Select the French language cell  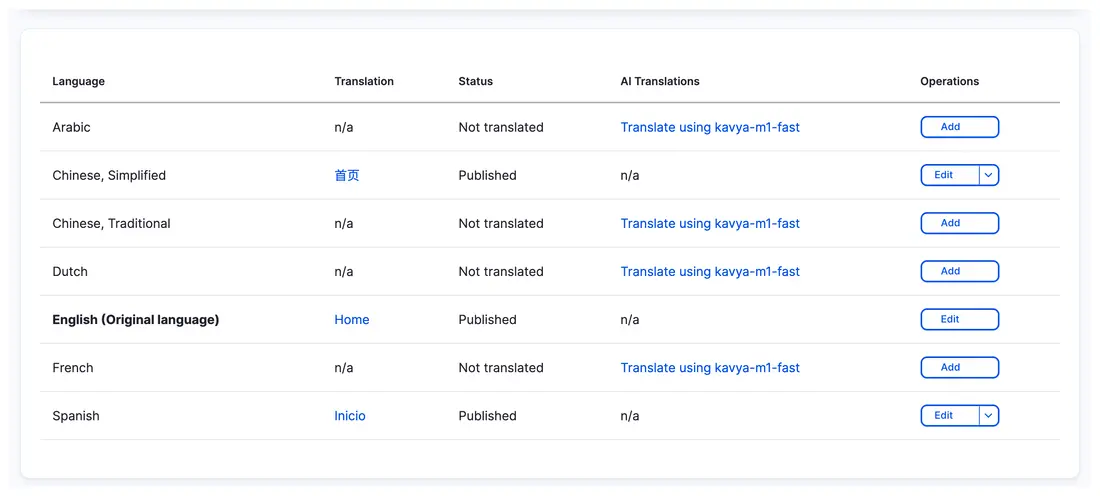pyautogui.click(x=73, y=368)
